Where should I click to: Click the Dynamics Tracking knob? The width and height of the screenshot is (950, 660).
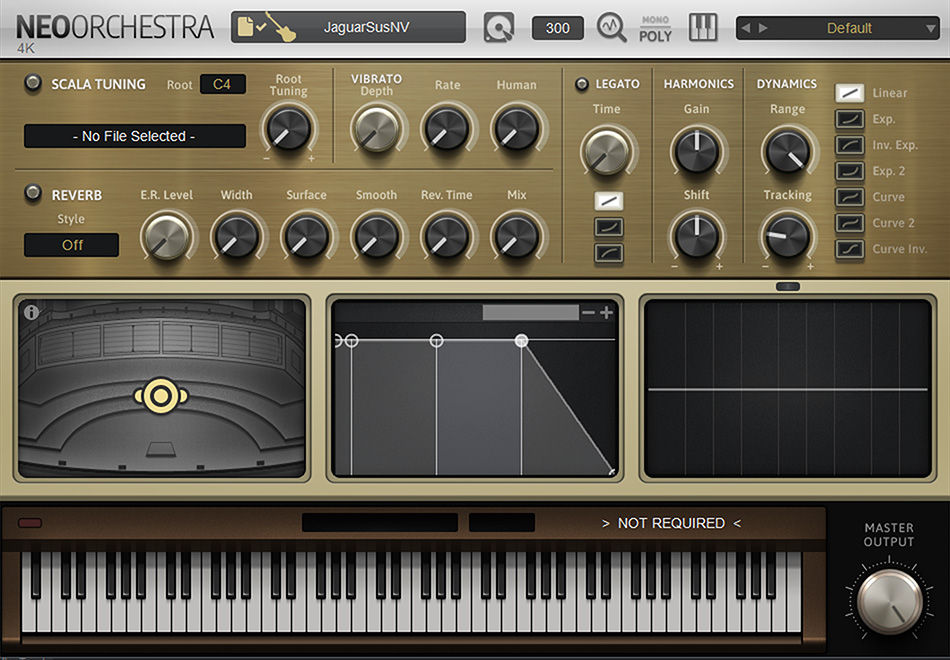tap(788, 235)
